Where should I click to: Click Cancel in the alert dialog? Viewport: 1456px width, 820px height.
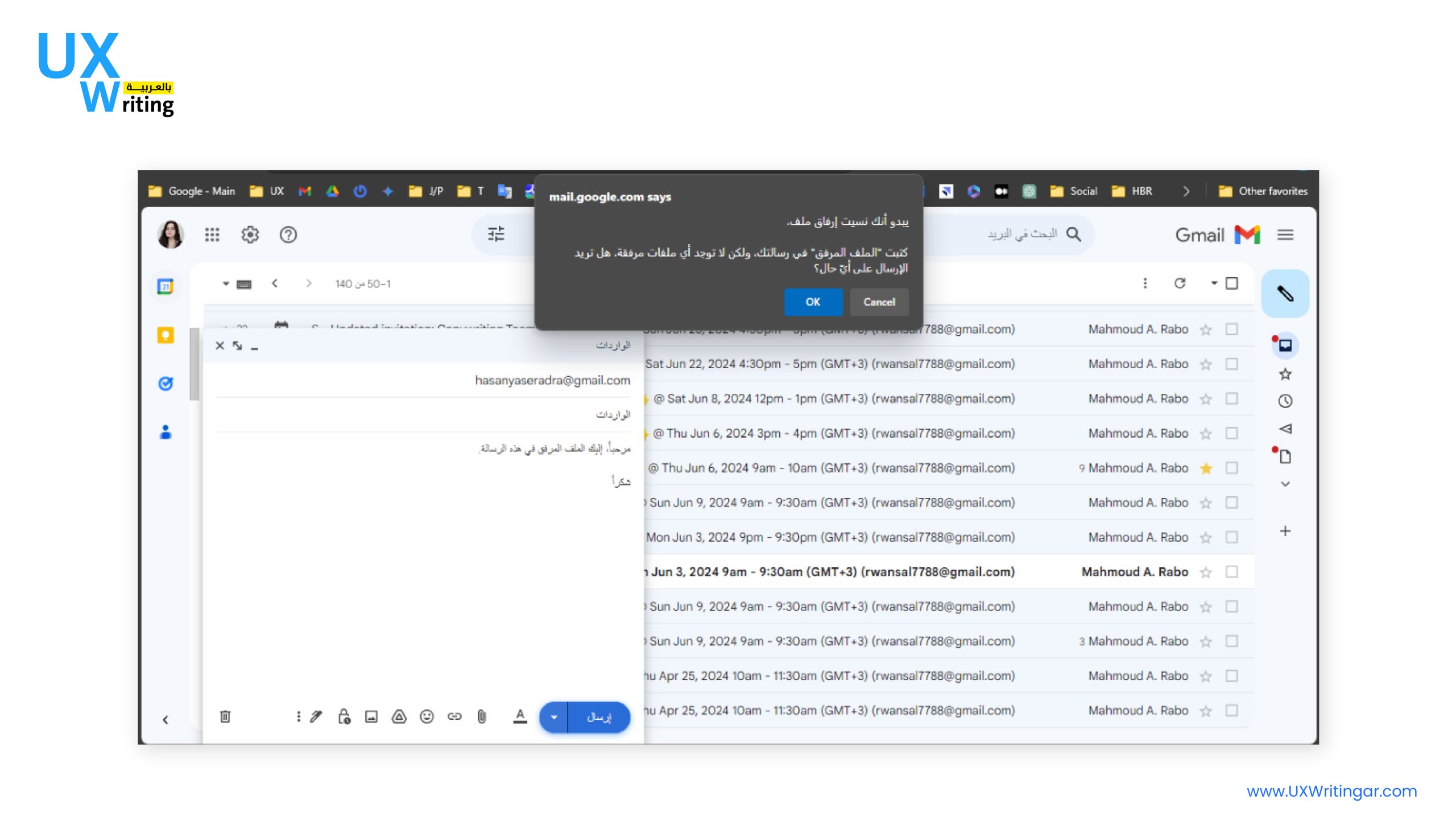[x=879, y=302]
